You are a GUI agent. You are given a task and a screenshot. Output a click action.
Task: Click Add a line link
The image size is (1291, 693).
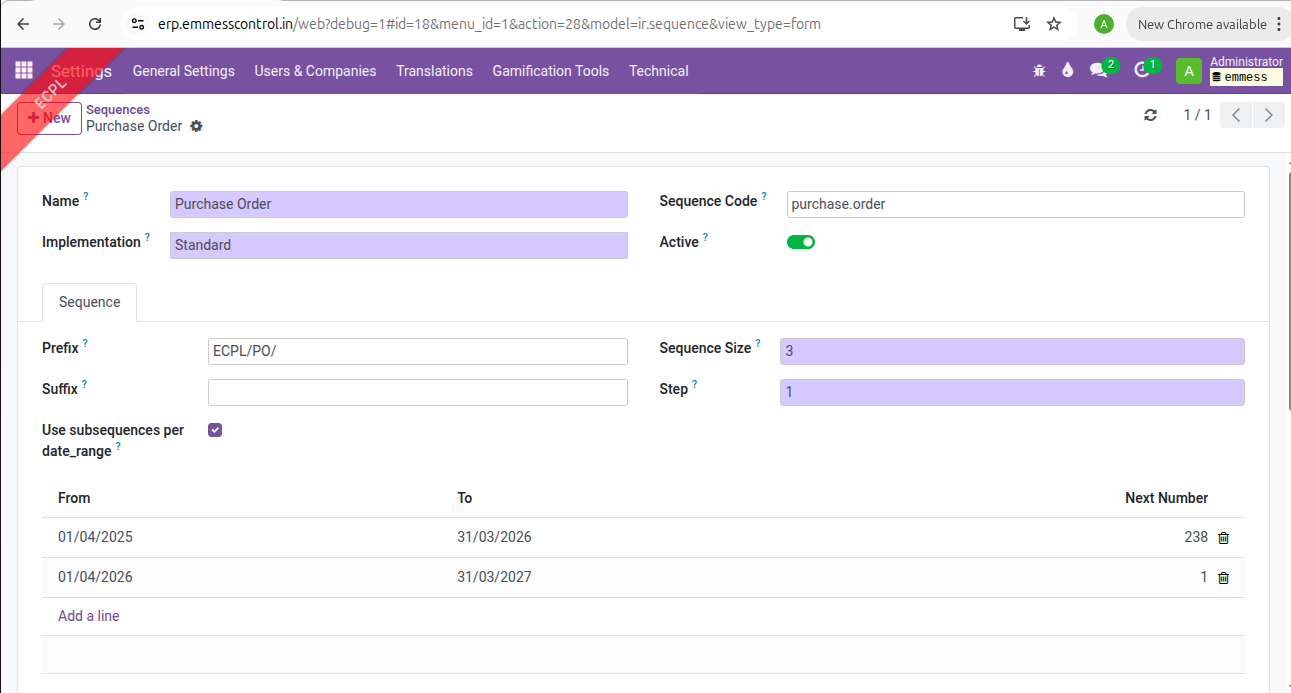point(89,616)
